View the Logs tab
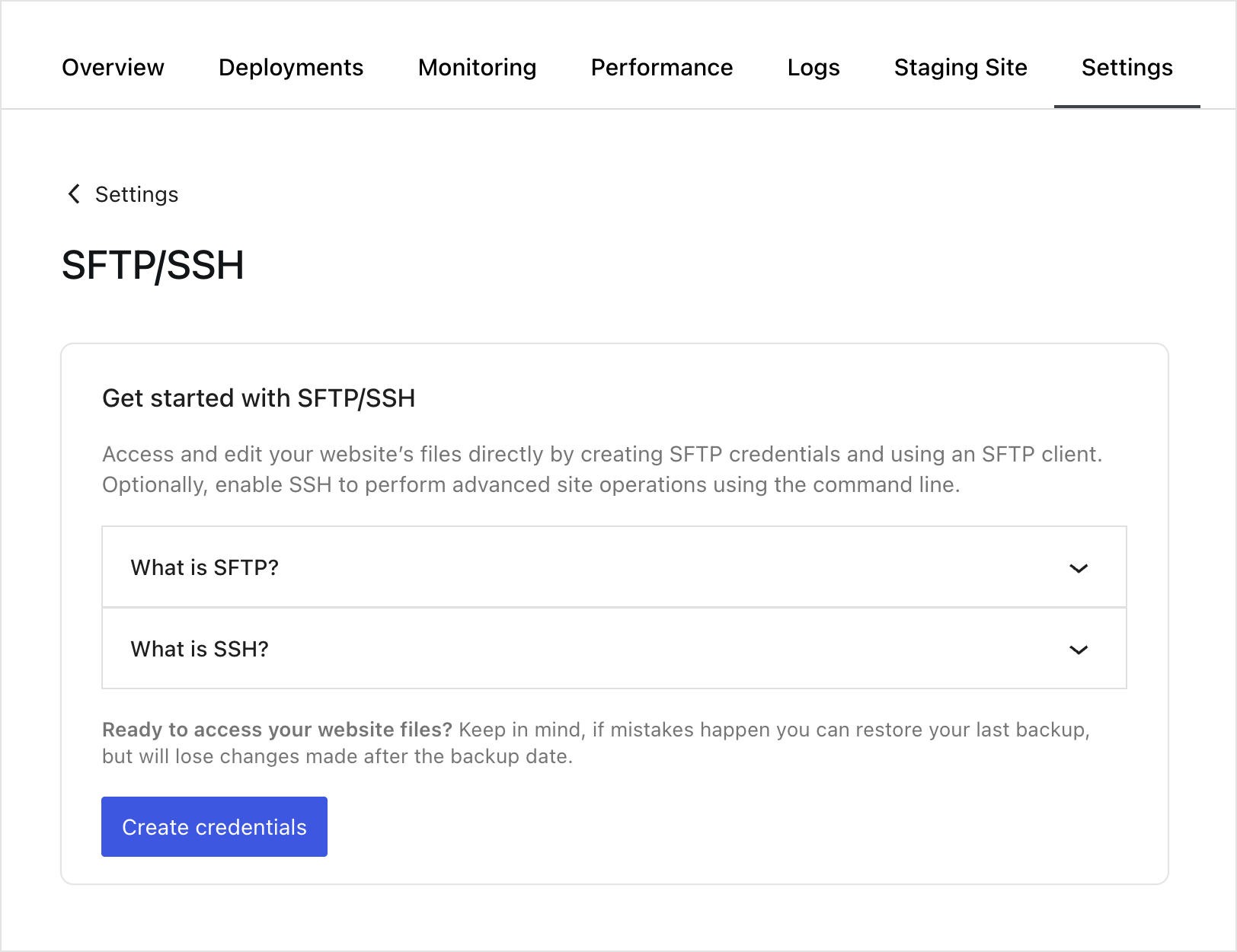The height and width of the screenshot is (952, 1237). [x=813, y=67]
